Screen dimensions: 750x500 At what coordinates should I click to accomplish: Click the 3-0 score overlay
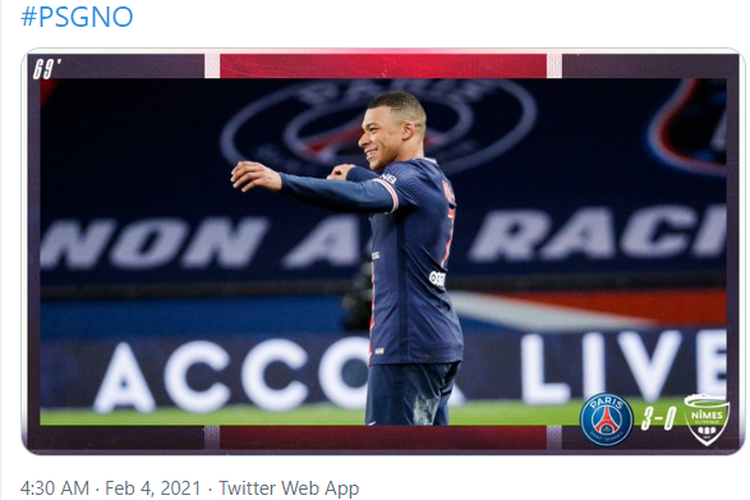coord(658,419)
